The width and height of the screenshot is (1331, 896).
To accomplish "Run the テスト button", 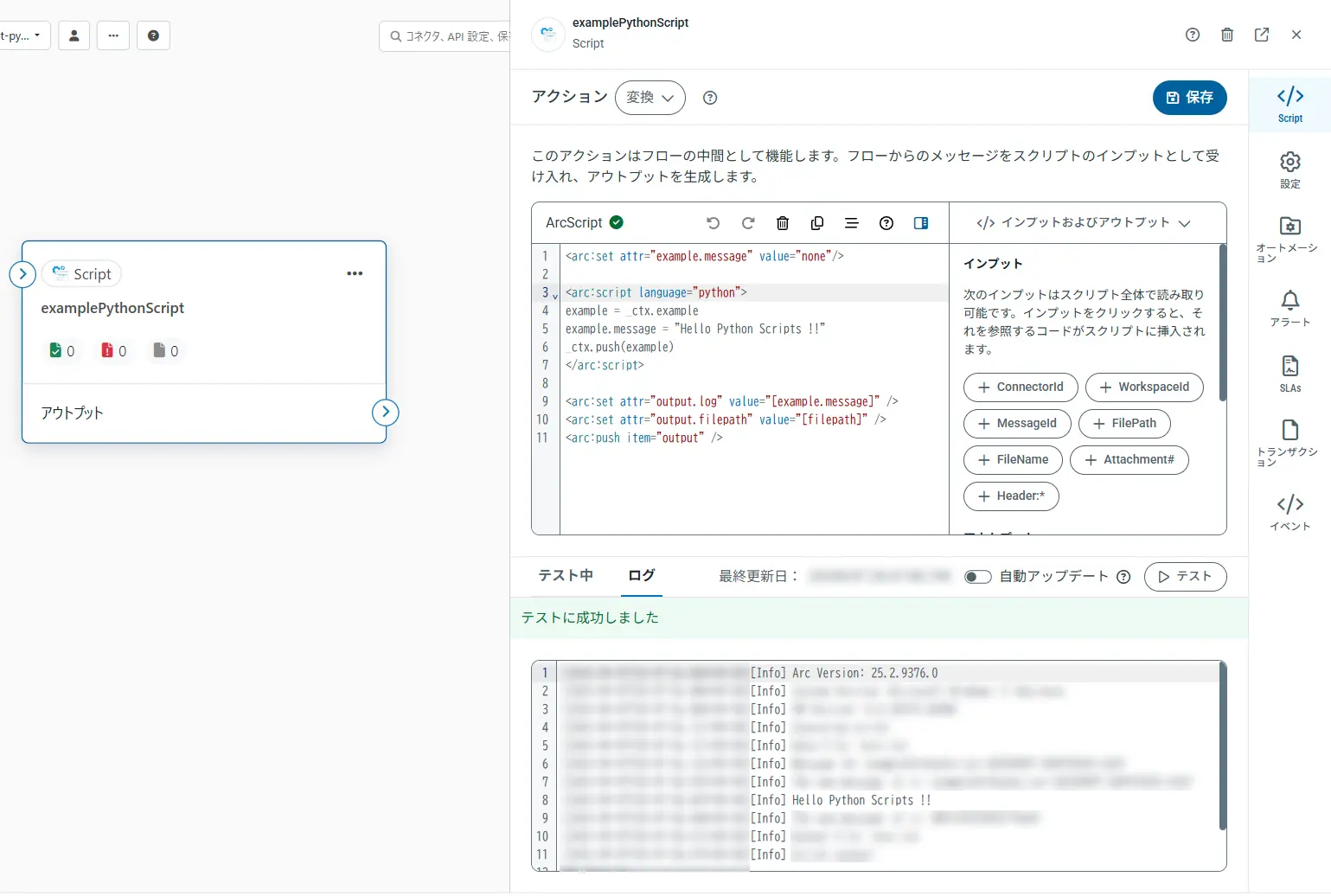I will coord(1185,577).
